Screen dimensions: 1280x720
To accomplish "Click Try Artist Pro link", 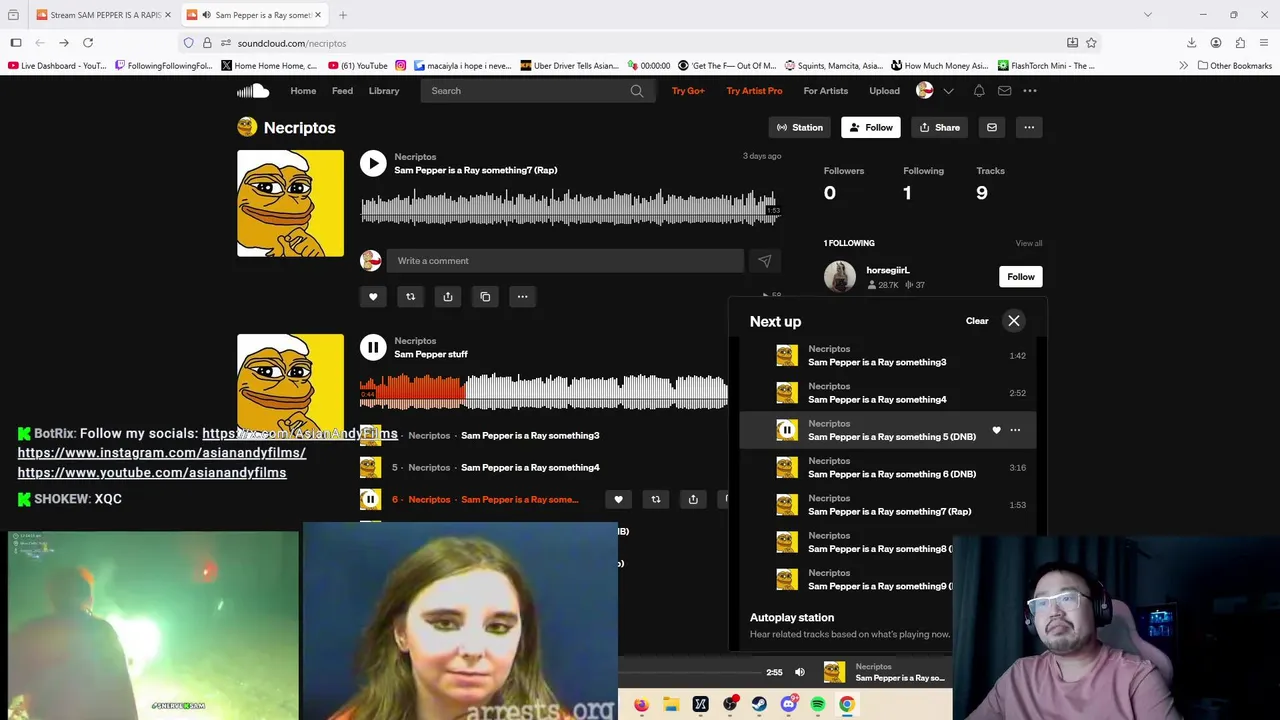I will click(754, 91).
